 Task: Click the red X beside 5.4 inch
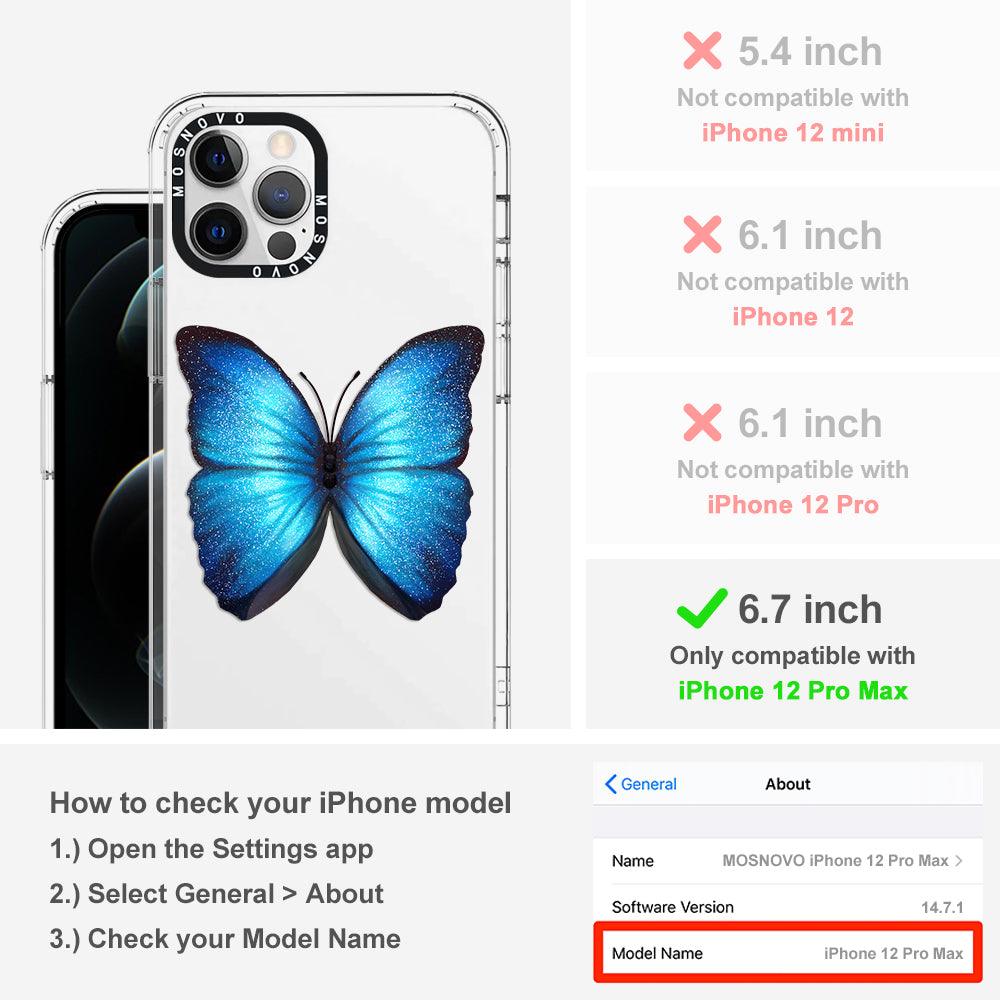pyautogui.click(x=702, y=50)
